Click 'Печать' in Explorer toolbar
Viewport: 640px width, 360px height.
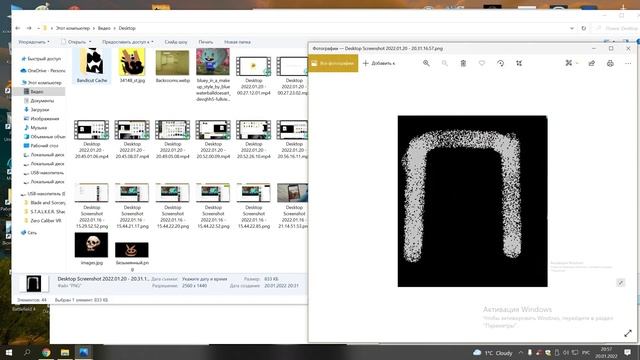[206, 42]
